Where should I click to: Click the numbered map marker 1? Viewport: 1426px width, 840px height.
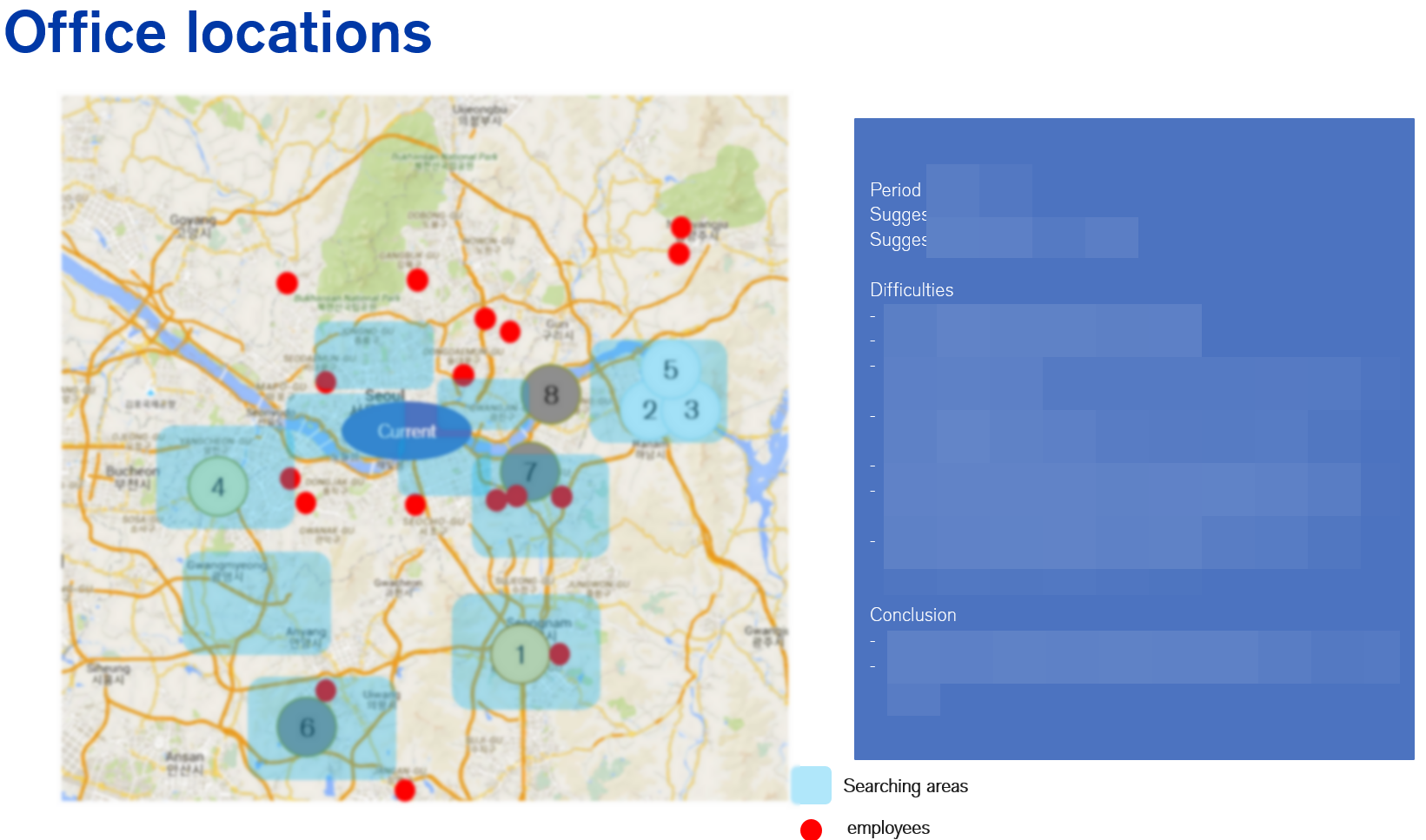pyautogui.click(x=521, y=654)
